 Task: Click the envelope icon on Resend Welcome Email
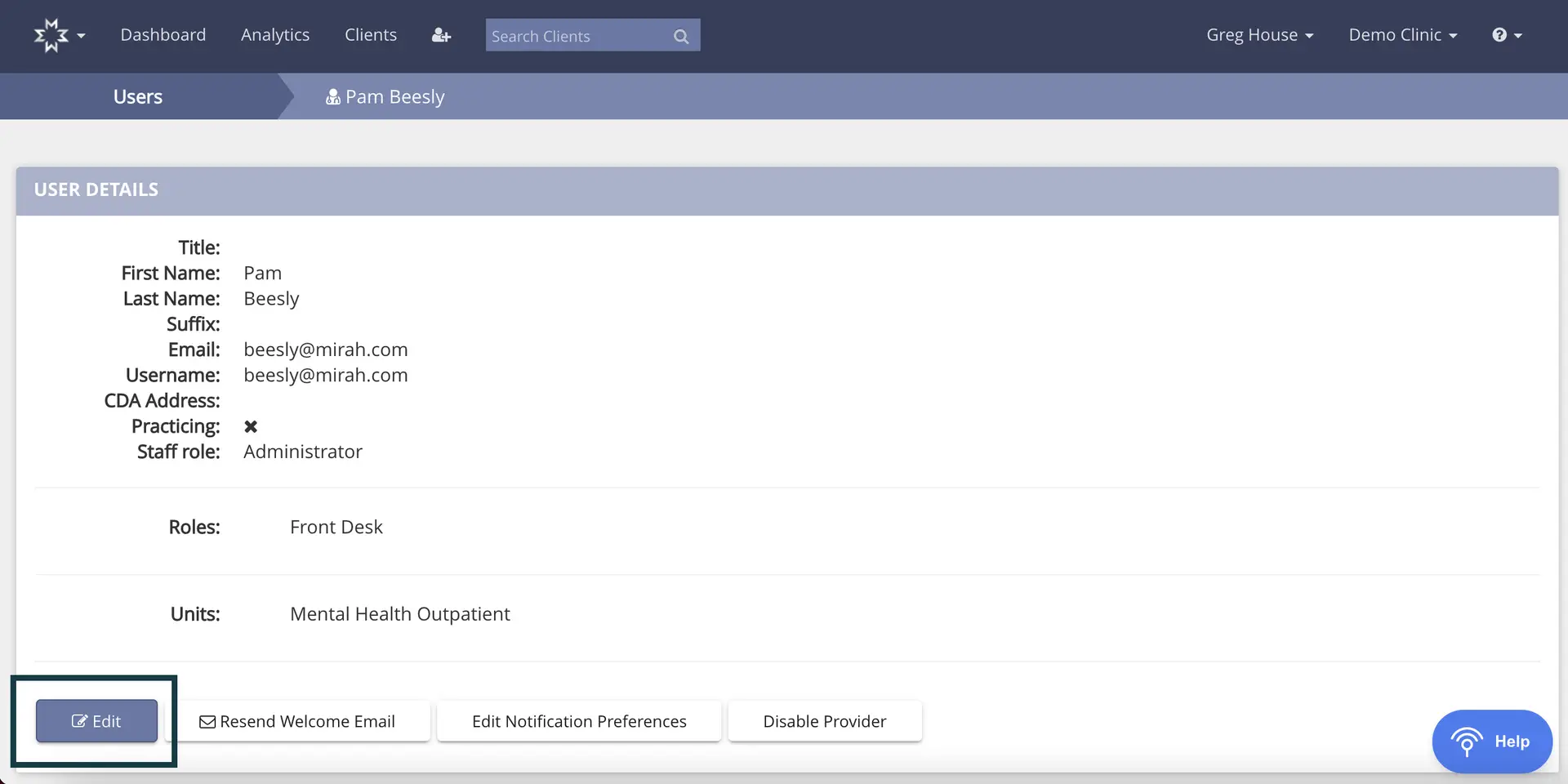(x=207, y=721)
